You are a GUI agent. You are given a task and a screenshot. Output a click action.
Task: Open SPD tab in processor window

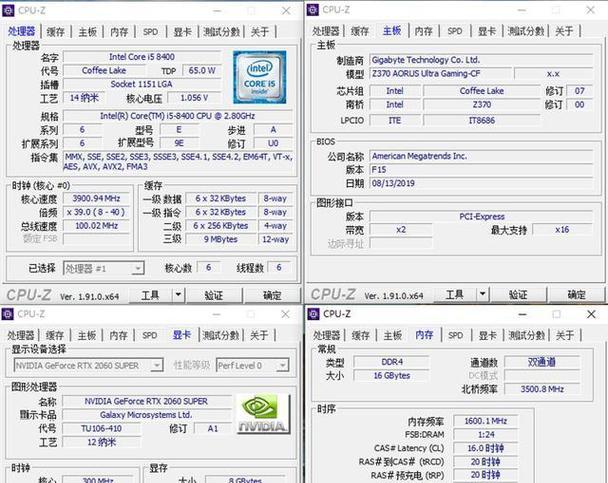click(x=150, y=32)
